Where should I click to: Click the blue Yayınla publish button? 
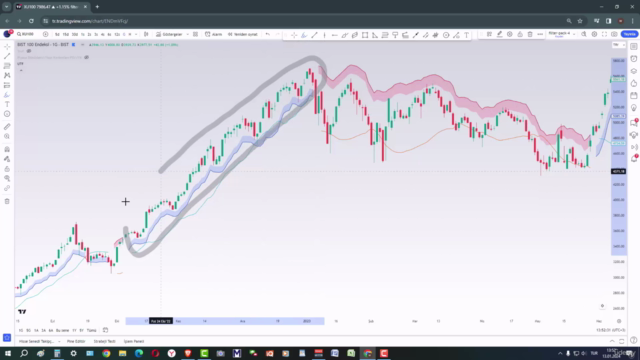point(629,34)
